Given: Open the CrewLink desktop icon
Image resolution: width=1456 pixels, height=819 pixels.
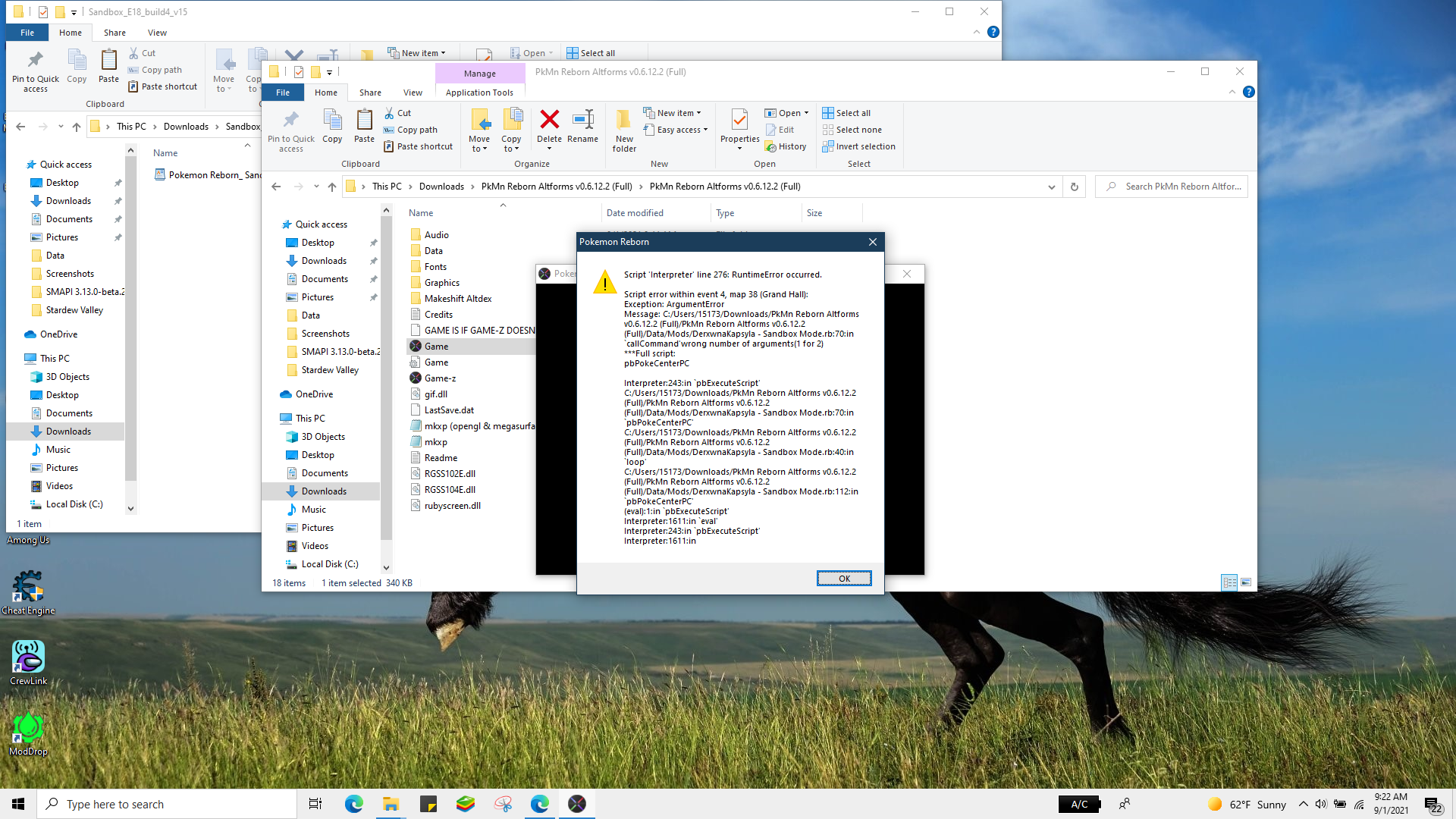Looking at the screenshot, I should pos(28,664).
